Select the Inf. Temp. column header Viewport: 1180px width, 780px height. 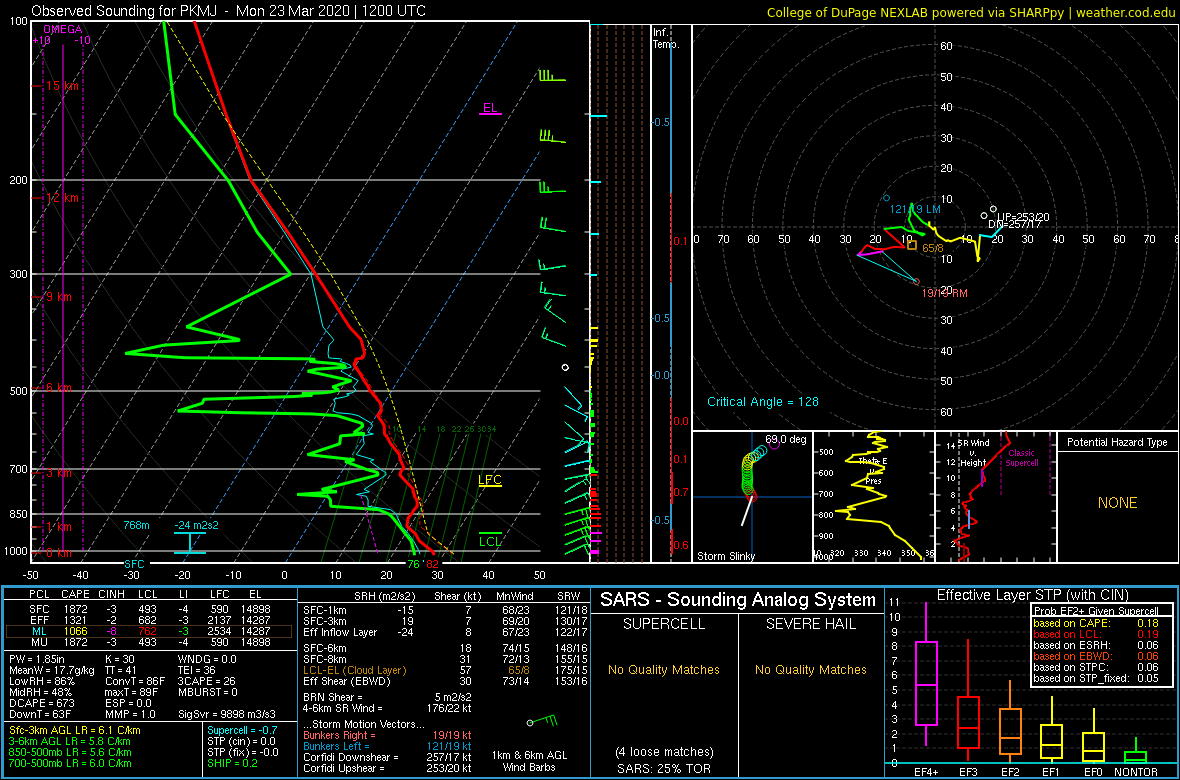666,38
